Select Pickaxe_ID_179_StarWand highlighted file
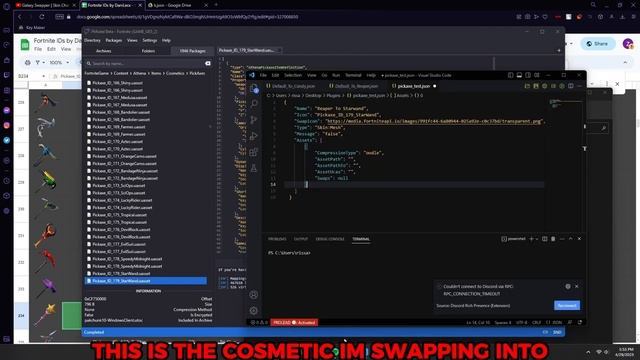The width and height of the screenshot is (640, 360). [146, 281]
